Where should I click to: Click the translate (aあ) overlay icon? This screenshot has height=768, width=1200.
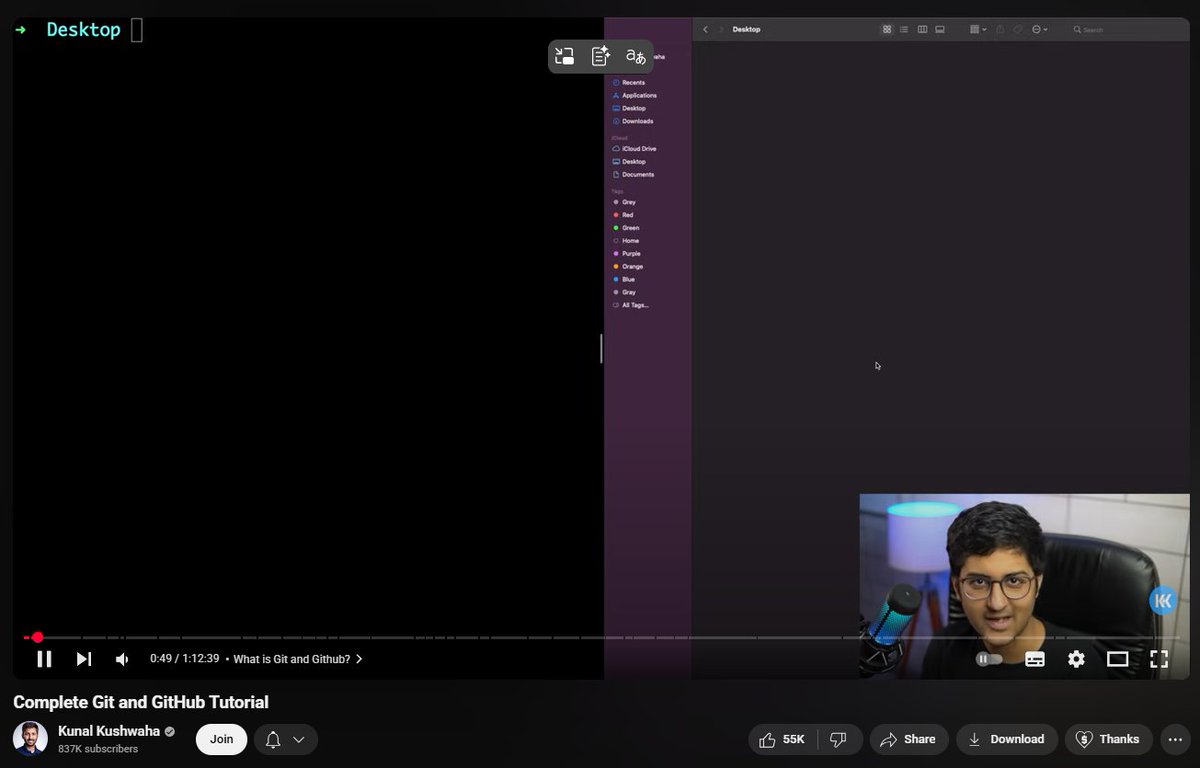tap(634, 56)
